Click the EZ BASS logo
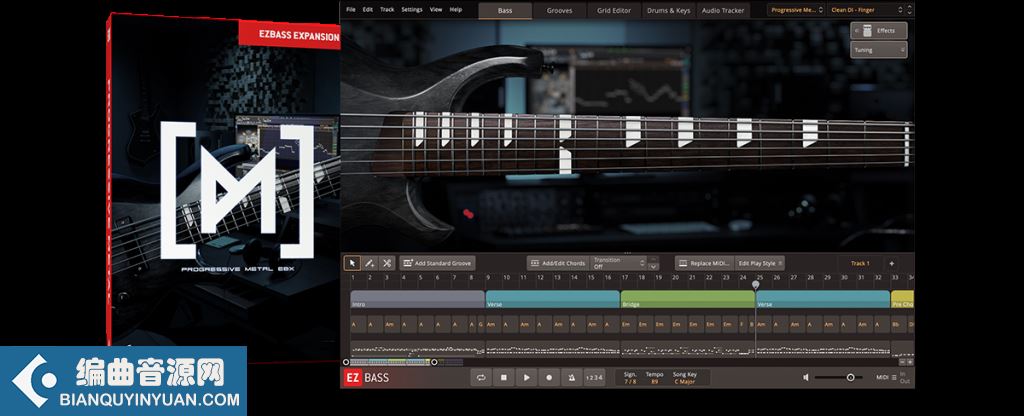1024x416 pixels. [x=366, y=377]
